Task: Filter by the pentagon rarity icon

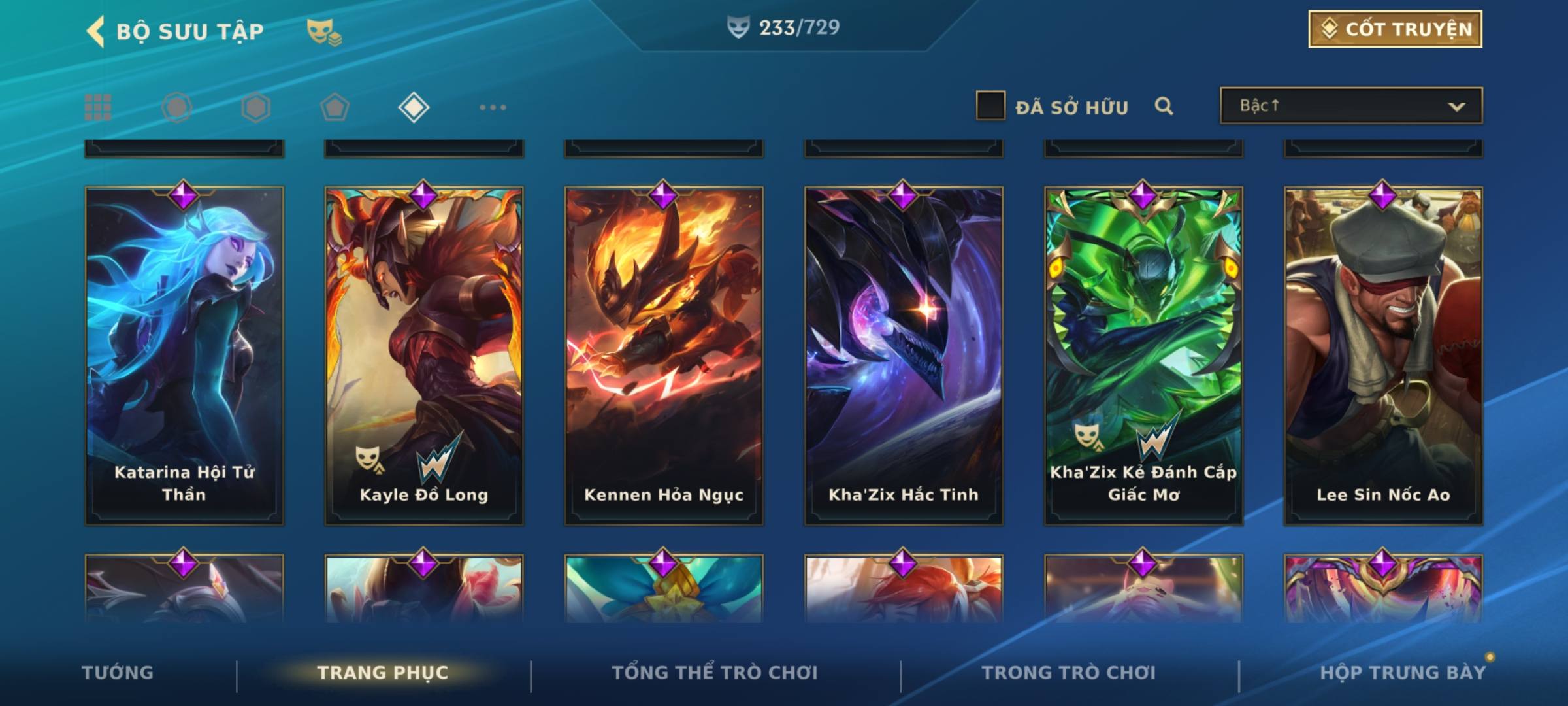Action: 335,107
